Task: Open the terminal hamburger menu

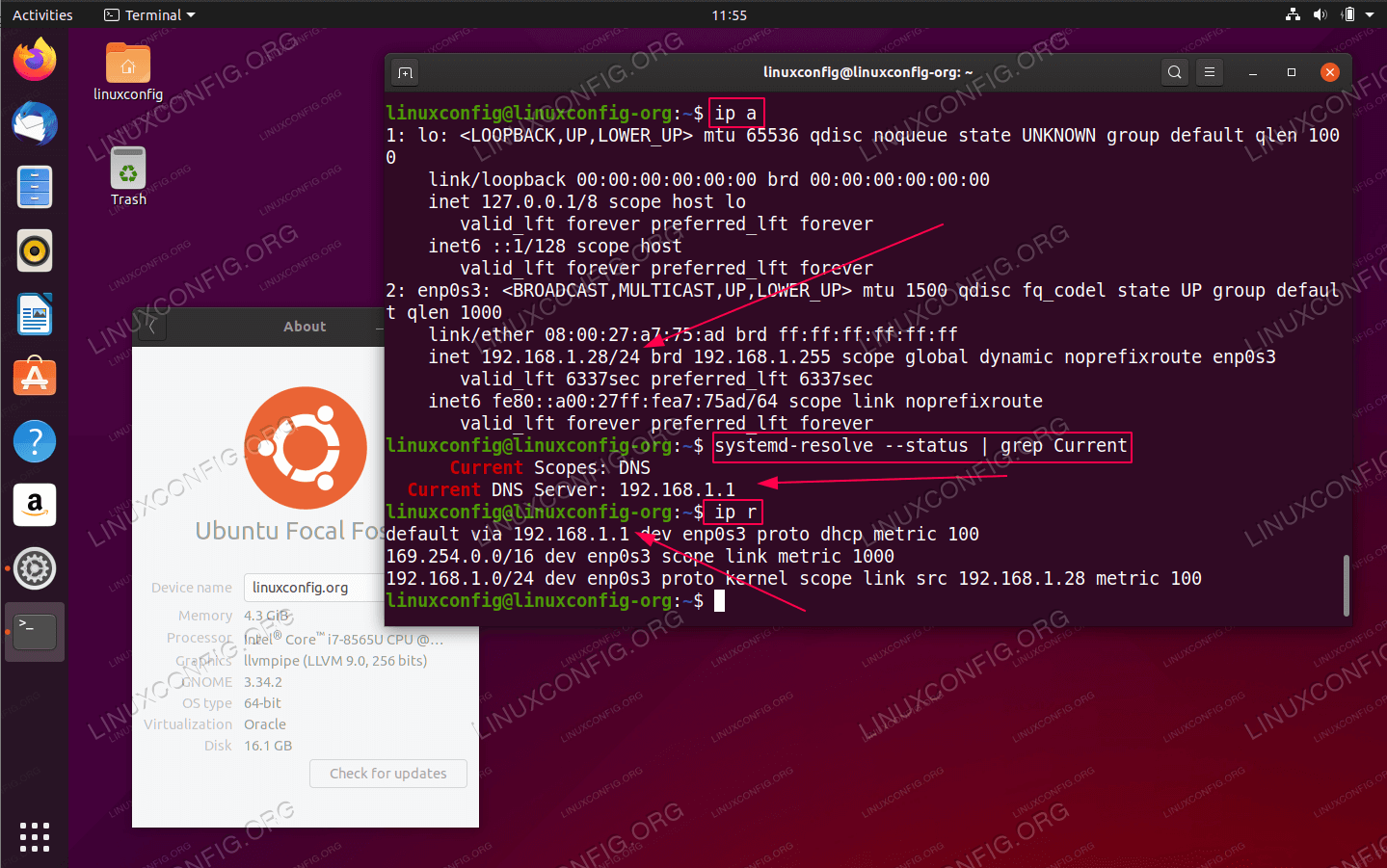Action: point(1210,72)
